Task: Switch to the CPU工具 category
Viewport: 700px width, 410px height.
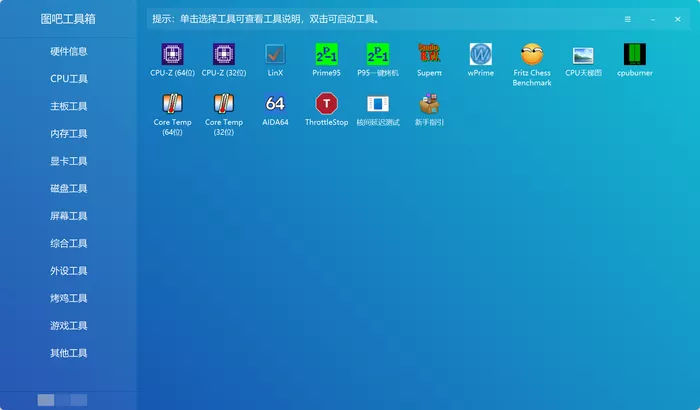Action: (68, 79)
